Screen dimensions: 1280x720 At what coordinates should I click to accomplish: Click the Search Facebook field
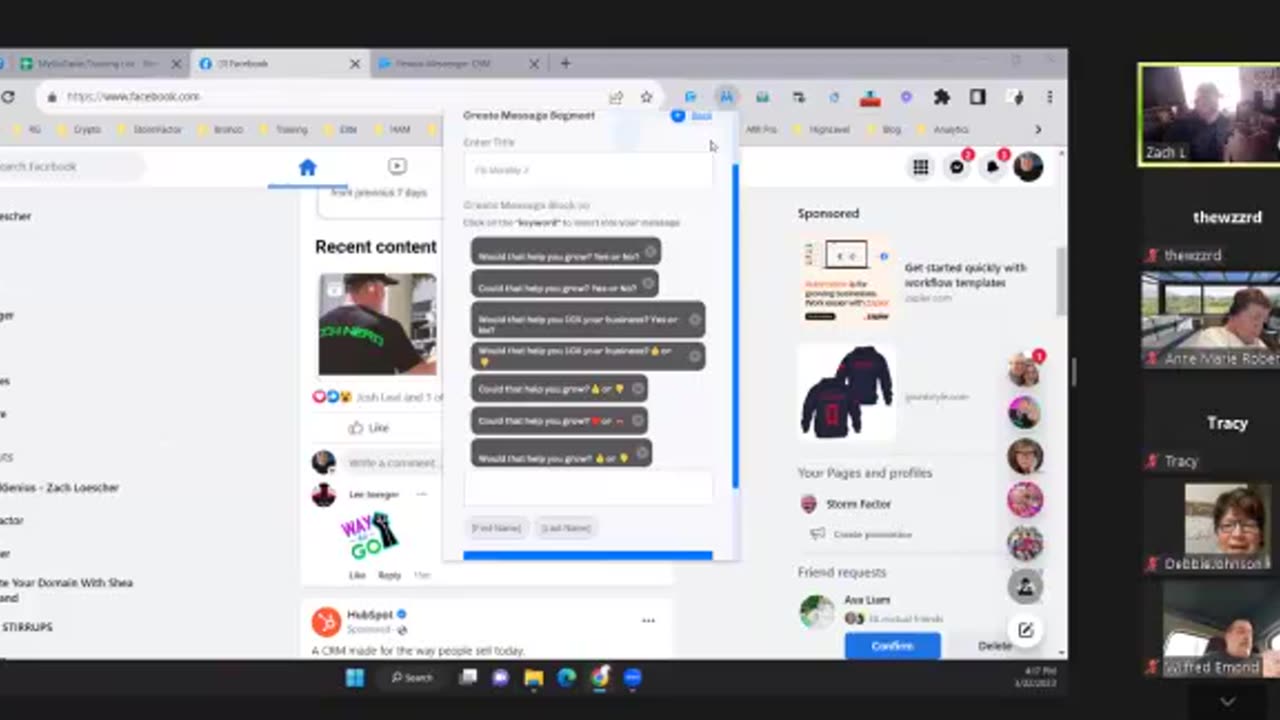click(70, 167)
